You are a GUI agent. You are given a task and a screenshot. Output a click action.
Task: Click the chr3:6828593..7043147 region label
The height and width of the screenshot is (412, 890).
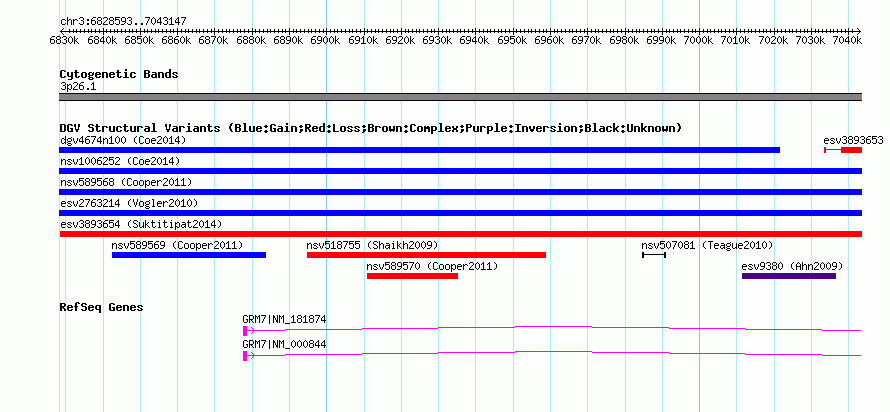[x=123, y=22]
